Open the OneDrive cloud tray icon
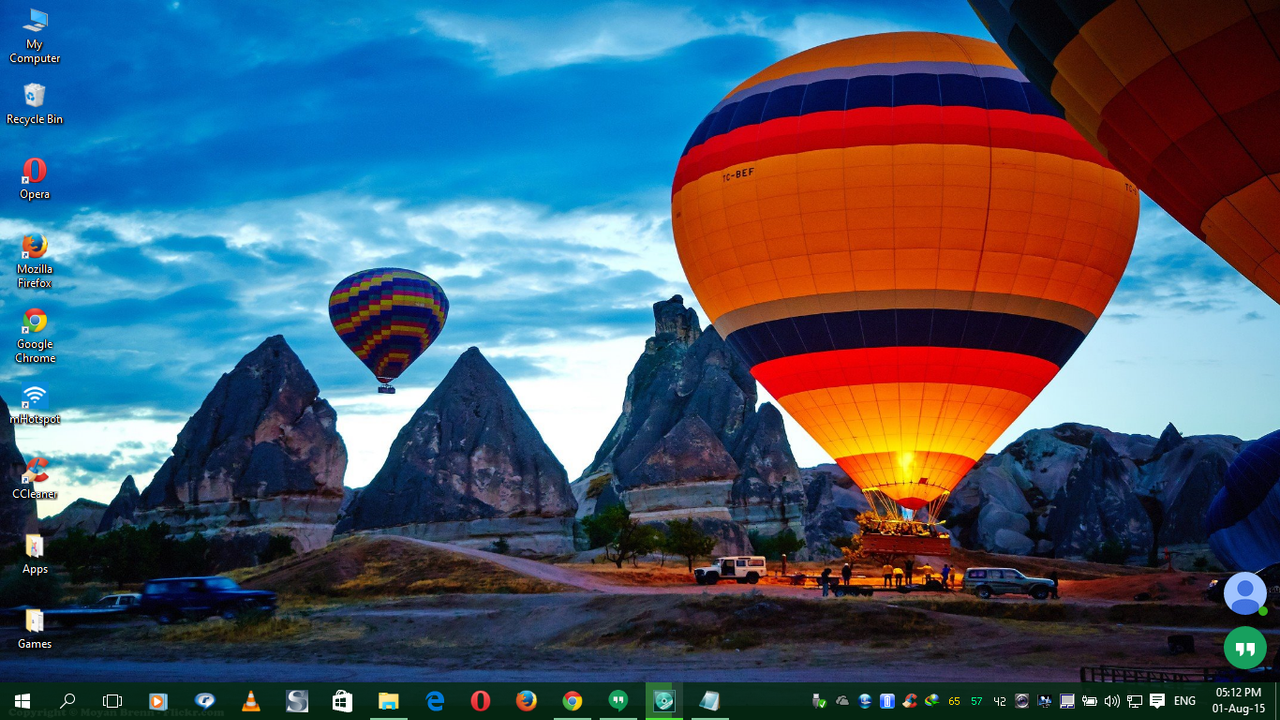 (x=842, y=701)
